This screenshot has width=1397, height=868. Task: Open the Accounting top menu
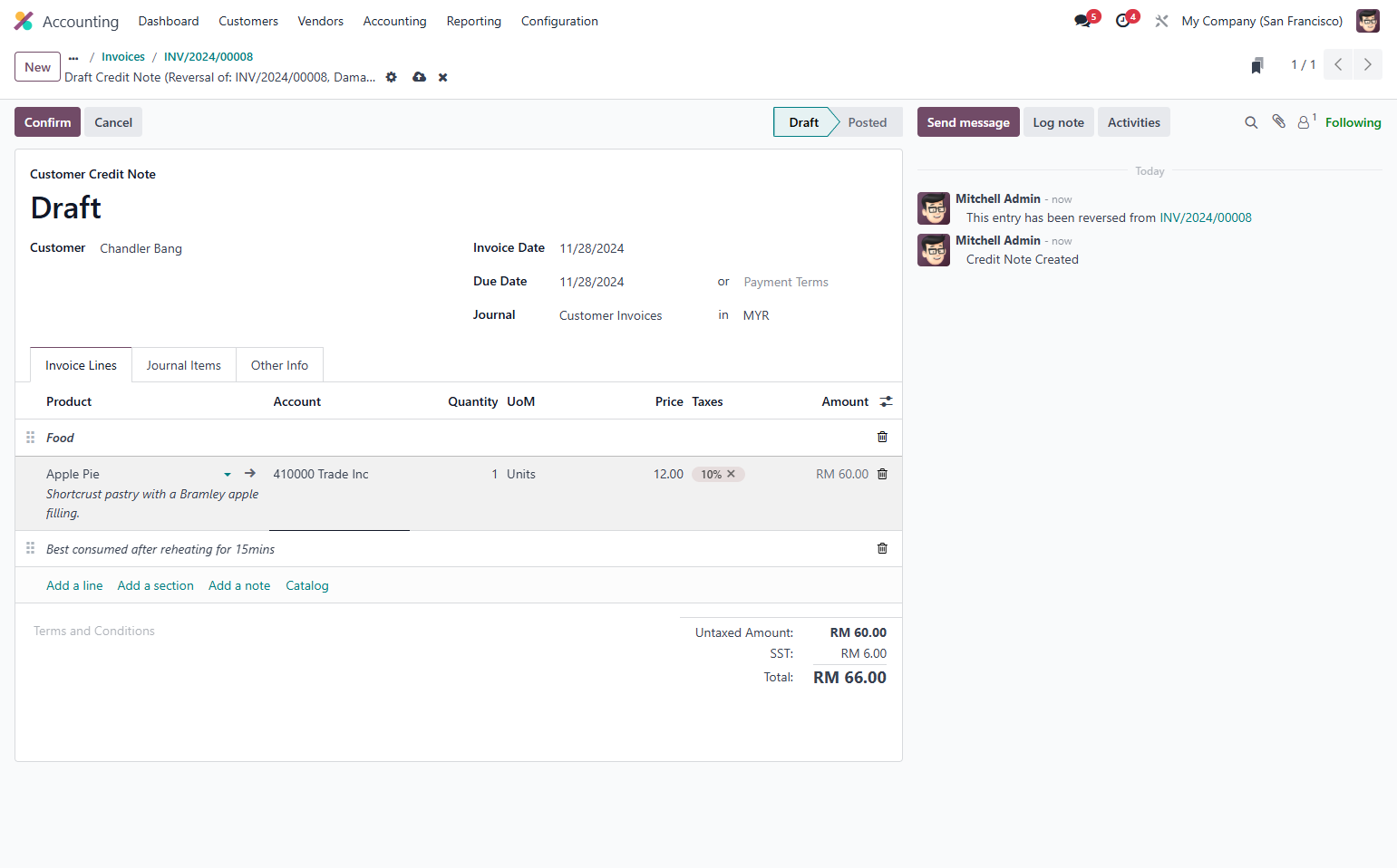pyautogui.click(x=394, y=21)
